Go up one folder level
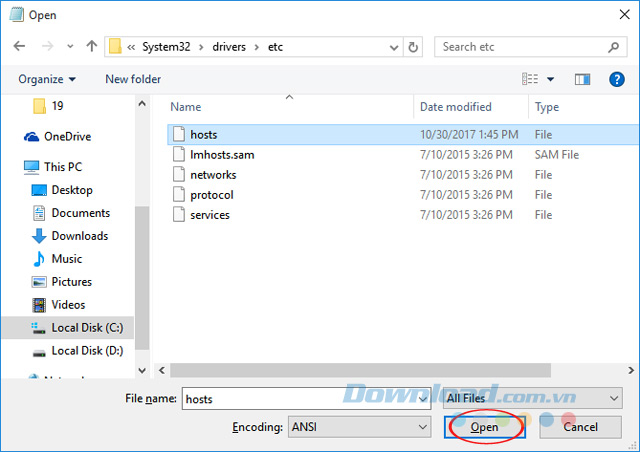 click(x=91, y=46)
